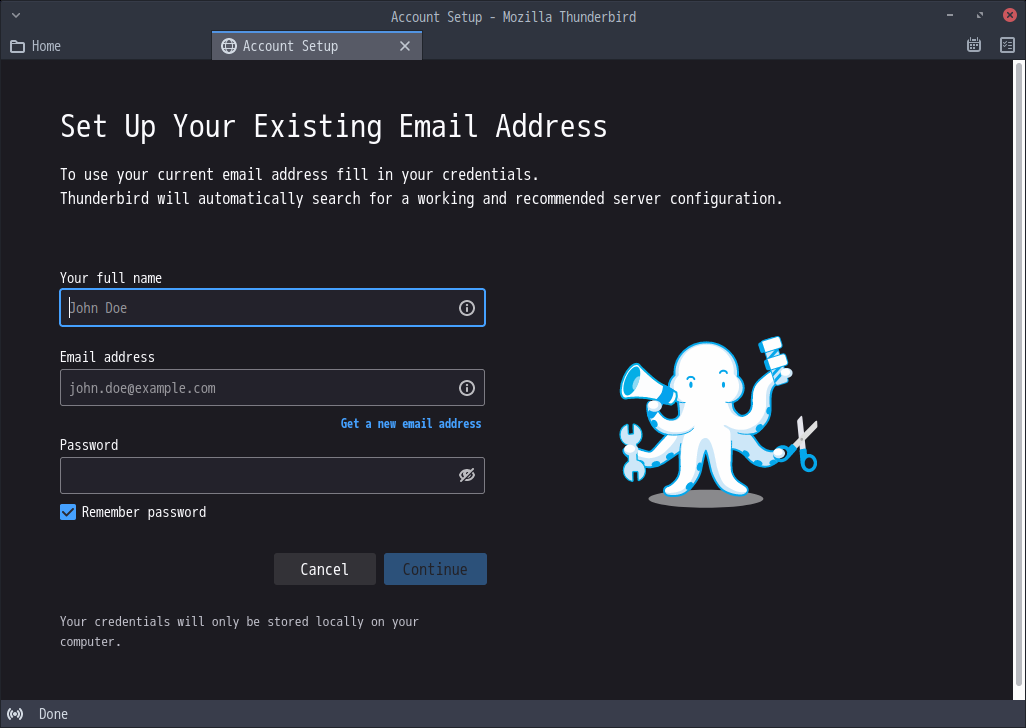
Task: Close the Account Setup tab
Action: pos(405,46)
